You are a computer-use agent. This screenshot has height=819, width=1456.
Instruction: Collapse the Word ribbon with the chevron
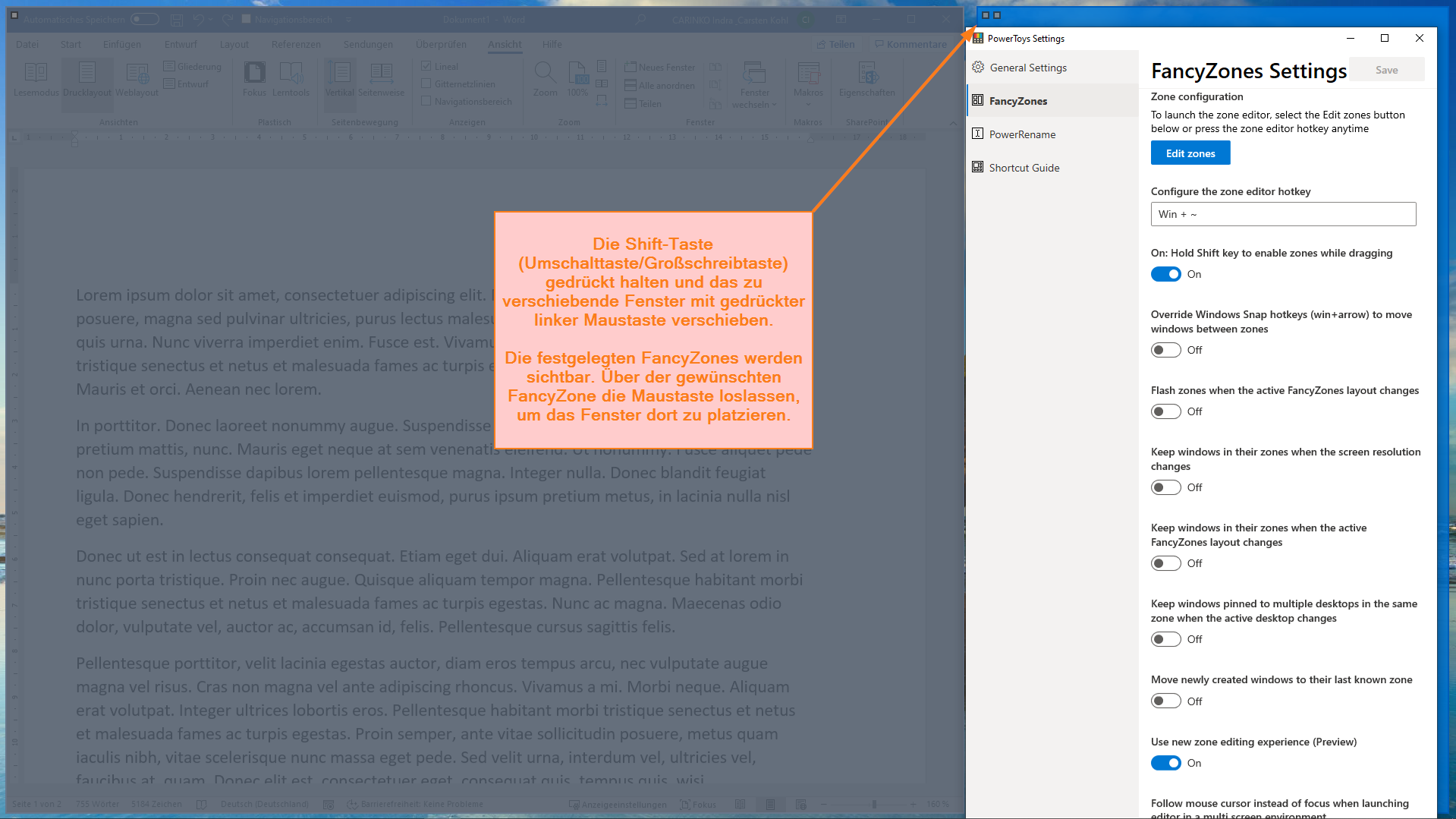pyautogui.click(x=953, y=123)
